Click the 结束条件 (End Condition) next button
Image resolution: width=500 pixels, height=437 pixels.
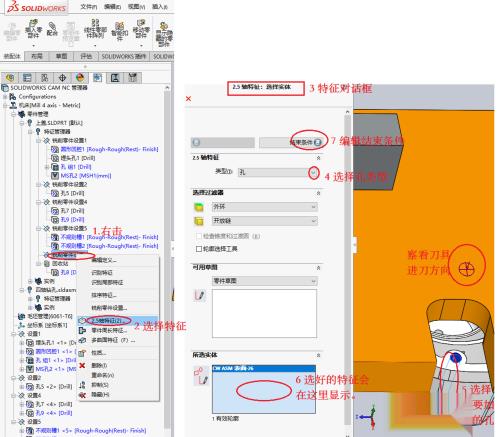coord(292,142)
